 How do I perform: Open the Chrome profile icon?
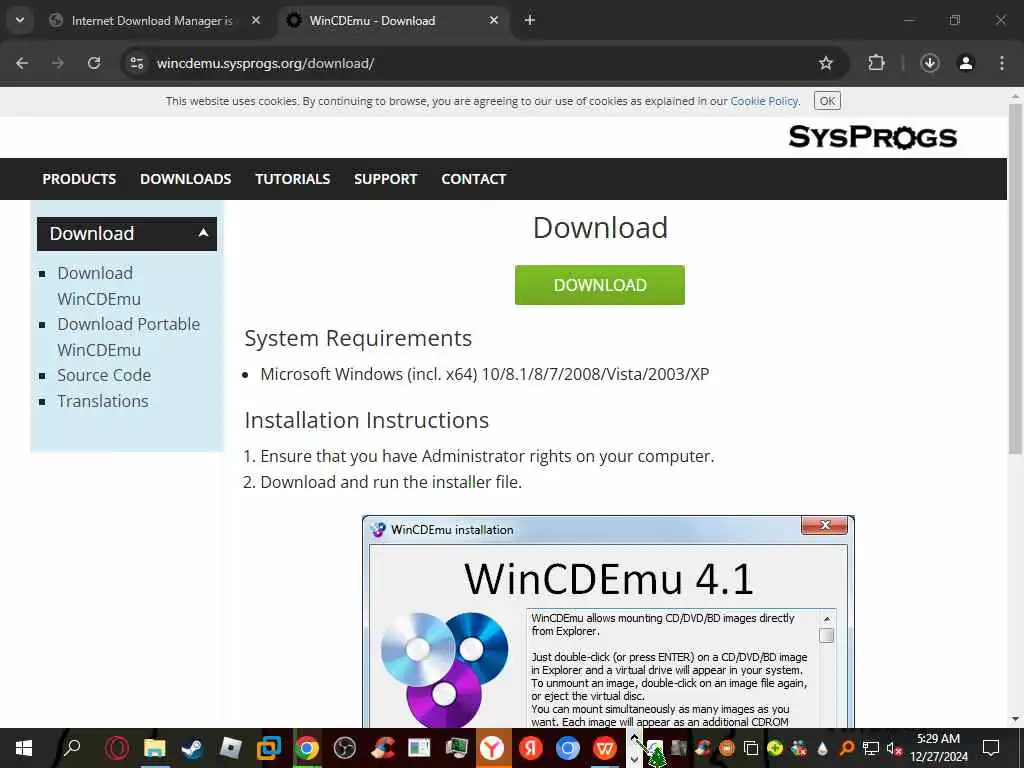tap(966, 63)
